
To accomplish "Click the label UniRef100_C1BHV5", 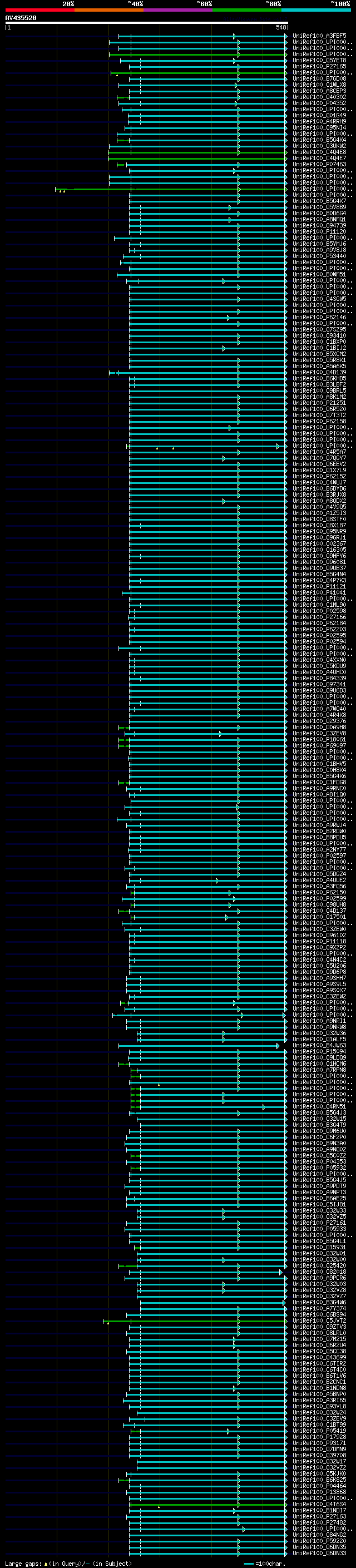I will pyautogui.click(x=319, y=764).
